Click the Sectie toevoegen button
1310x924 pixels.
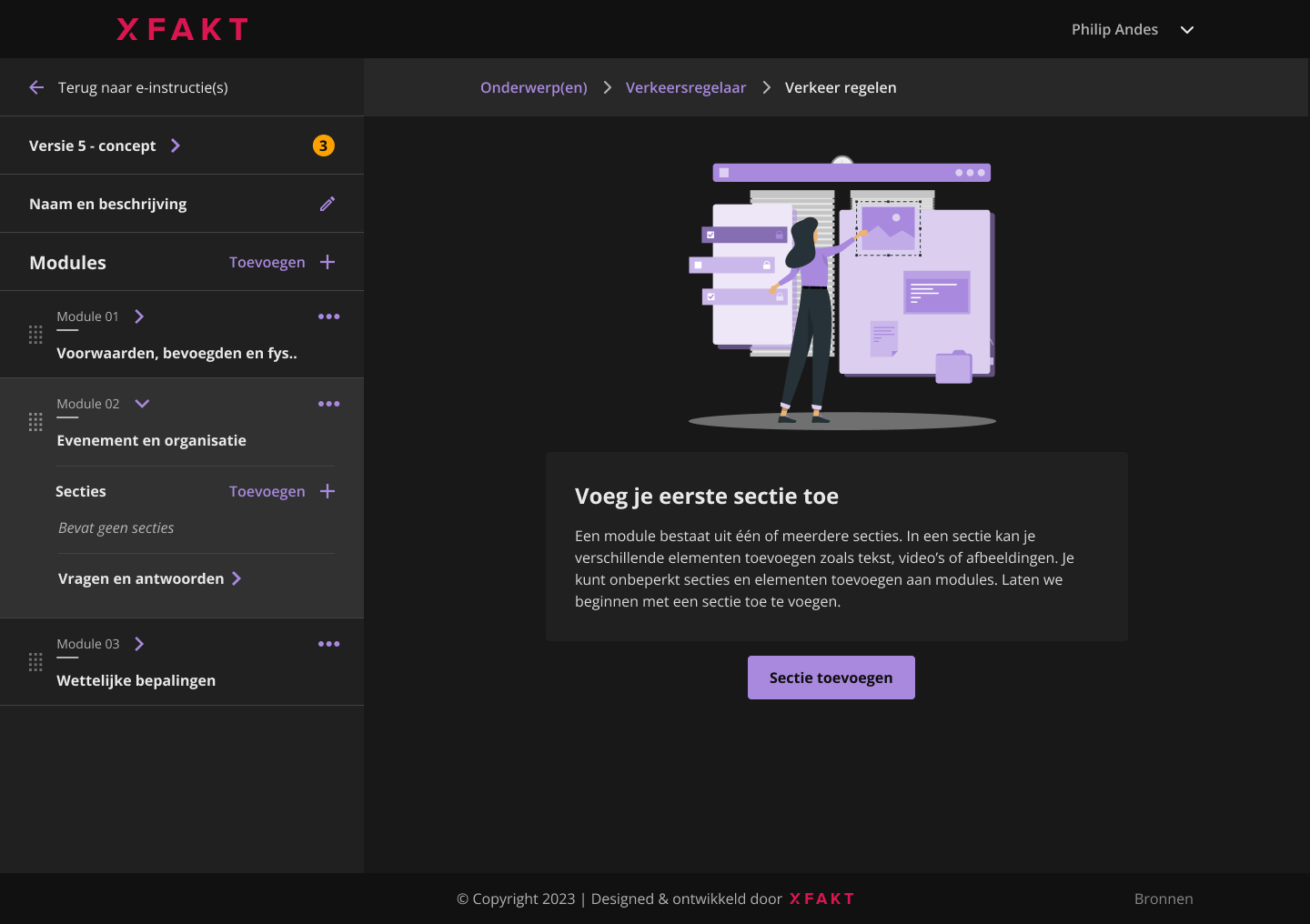point(831,678)
